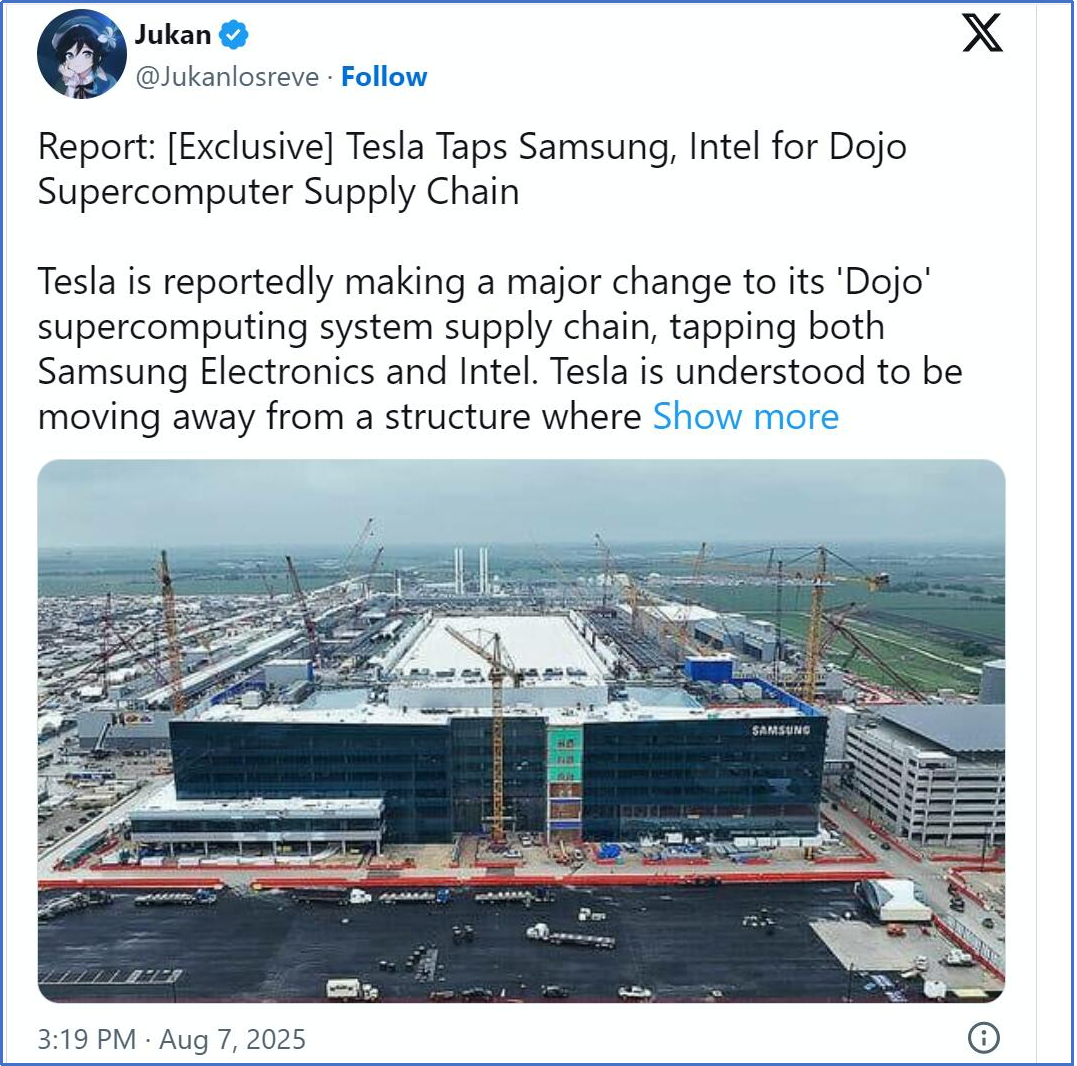Click the SAMSUNG sign on the building
This screenshot has height=1066, width=1077.
(781, 730)
